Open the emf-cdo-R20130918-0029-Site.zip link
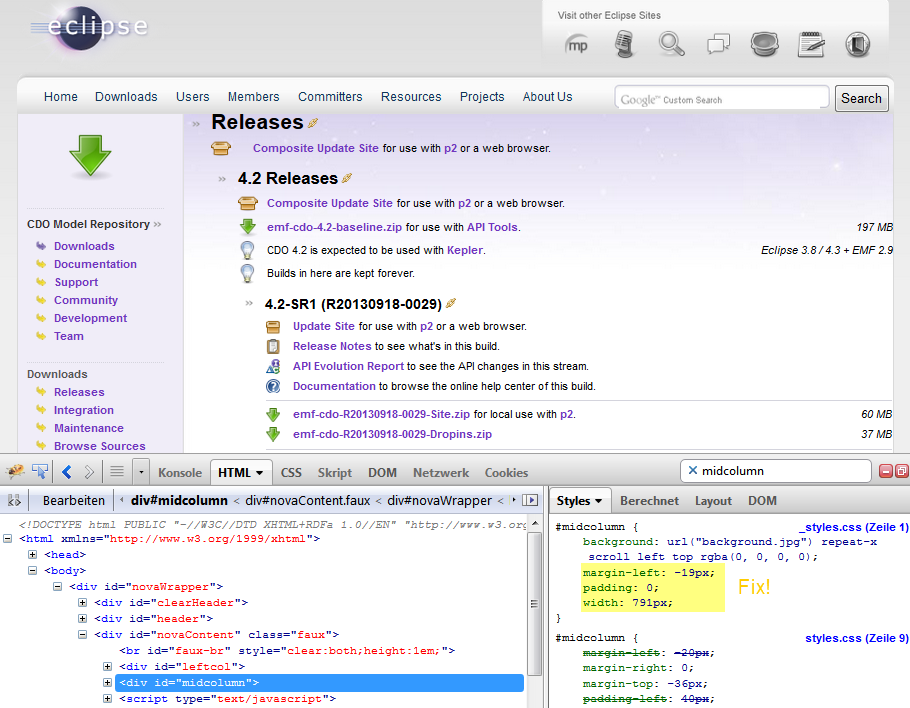Viewport: 910px width, 708px height. click(381, 414)
